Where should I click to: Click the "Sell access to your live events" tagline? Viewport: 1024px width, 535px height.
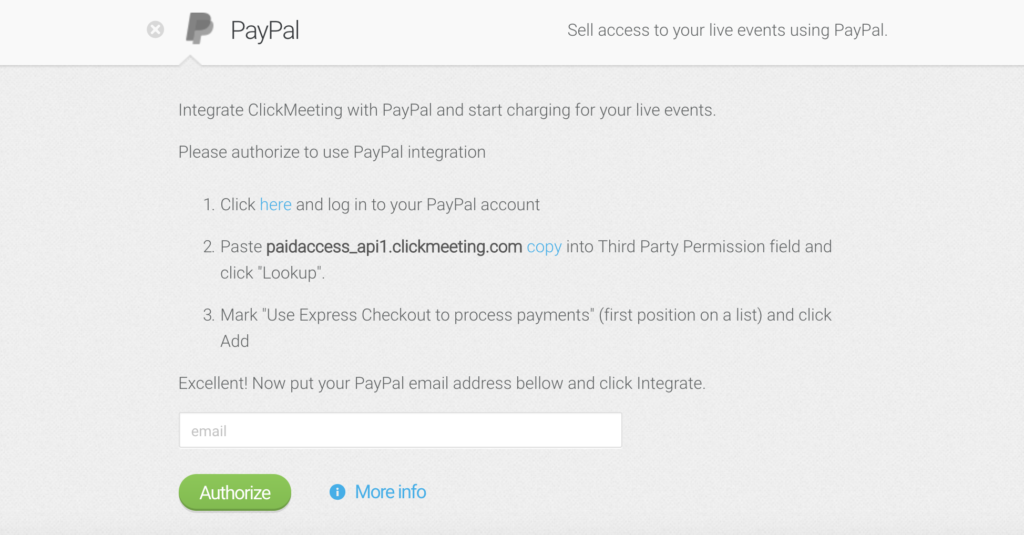pyautogui.click(x=728, y=30)
